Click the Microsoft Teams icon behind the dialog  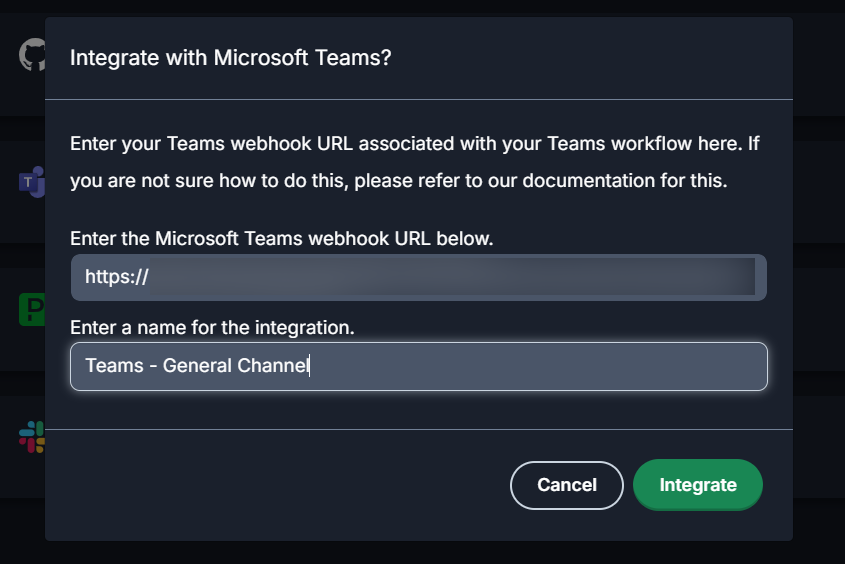tap(32, 182)
